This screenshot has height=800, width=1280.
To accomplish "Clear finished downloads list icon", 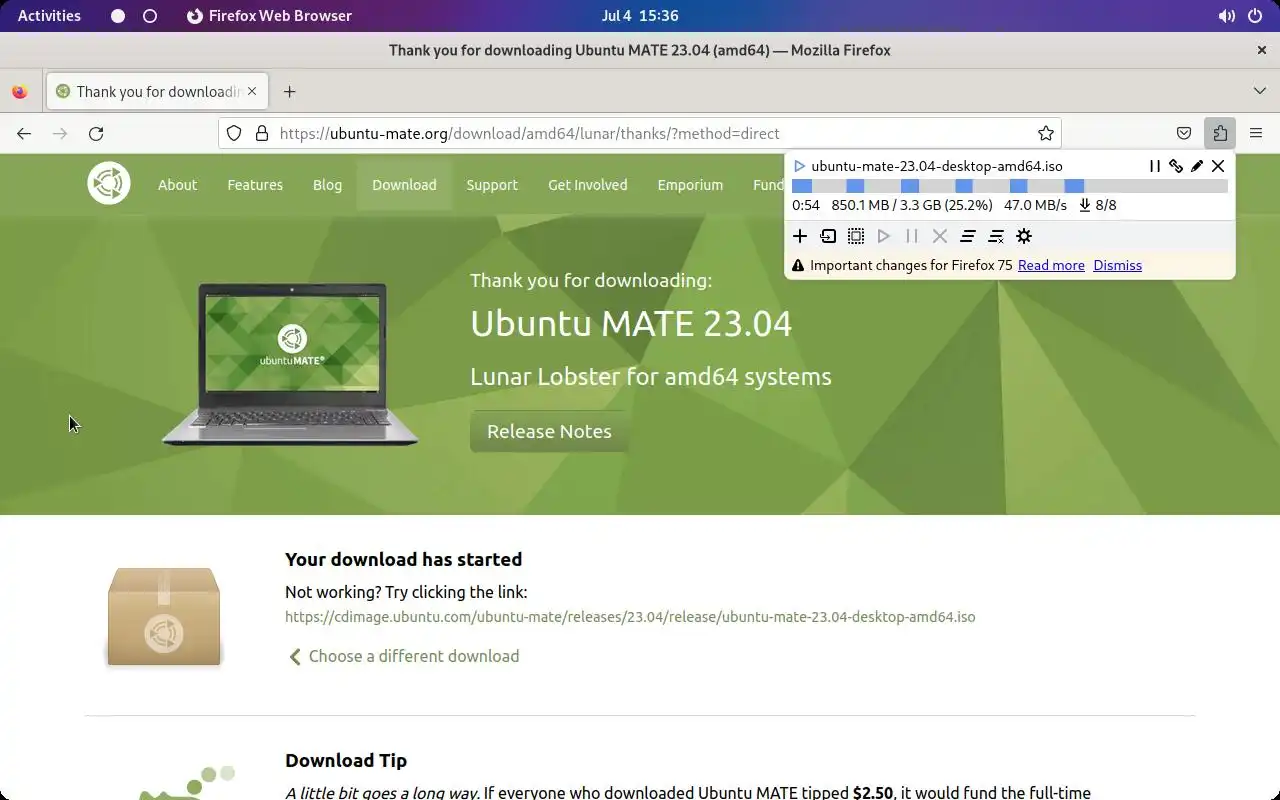I will 996,236.
